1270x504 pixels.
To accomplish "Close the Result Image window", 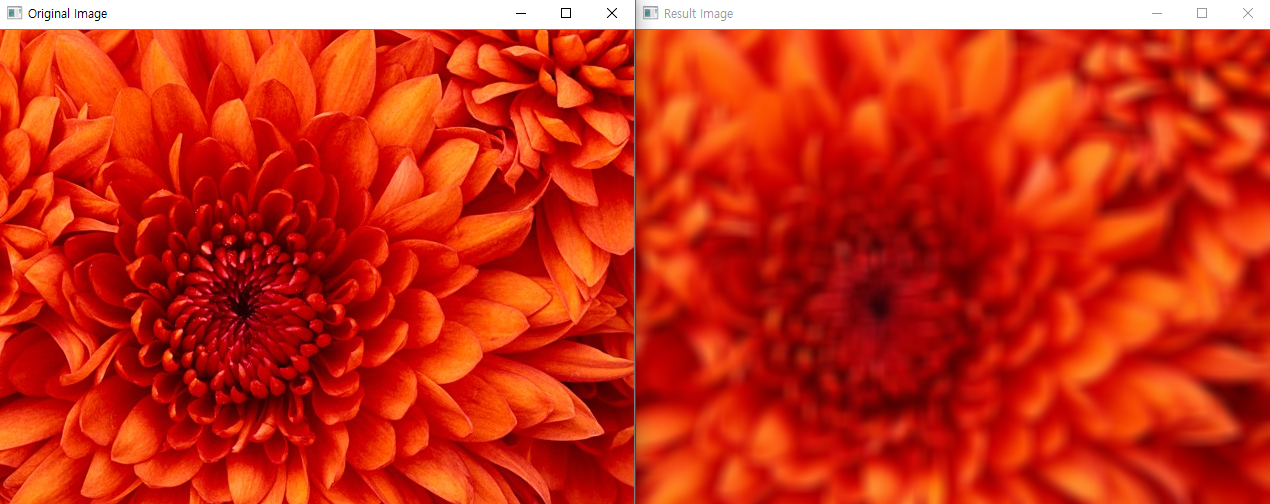I will (x=1247, y=14).
